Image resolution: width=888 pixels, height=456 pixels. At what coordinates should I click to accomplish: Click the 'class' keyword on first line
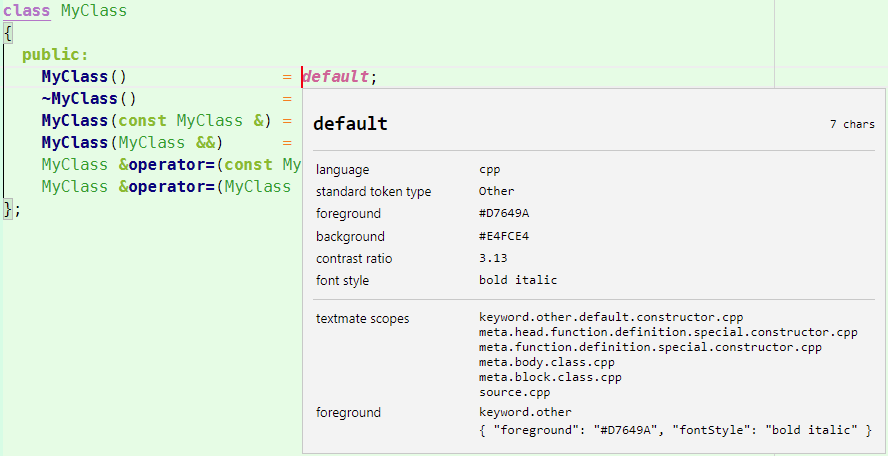coord(27,10)
